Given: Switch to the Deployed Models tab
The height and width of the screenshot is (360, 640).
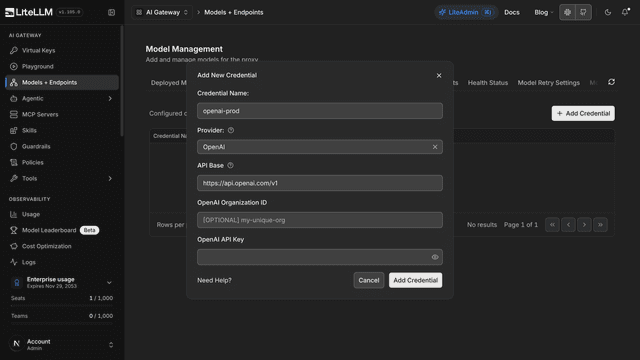Looking at the screenshot, I should (x=169, y=82).
